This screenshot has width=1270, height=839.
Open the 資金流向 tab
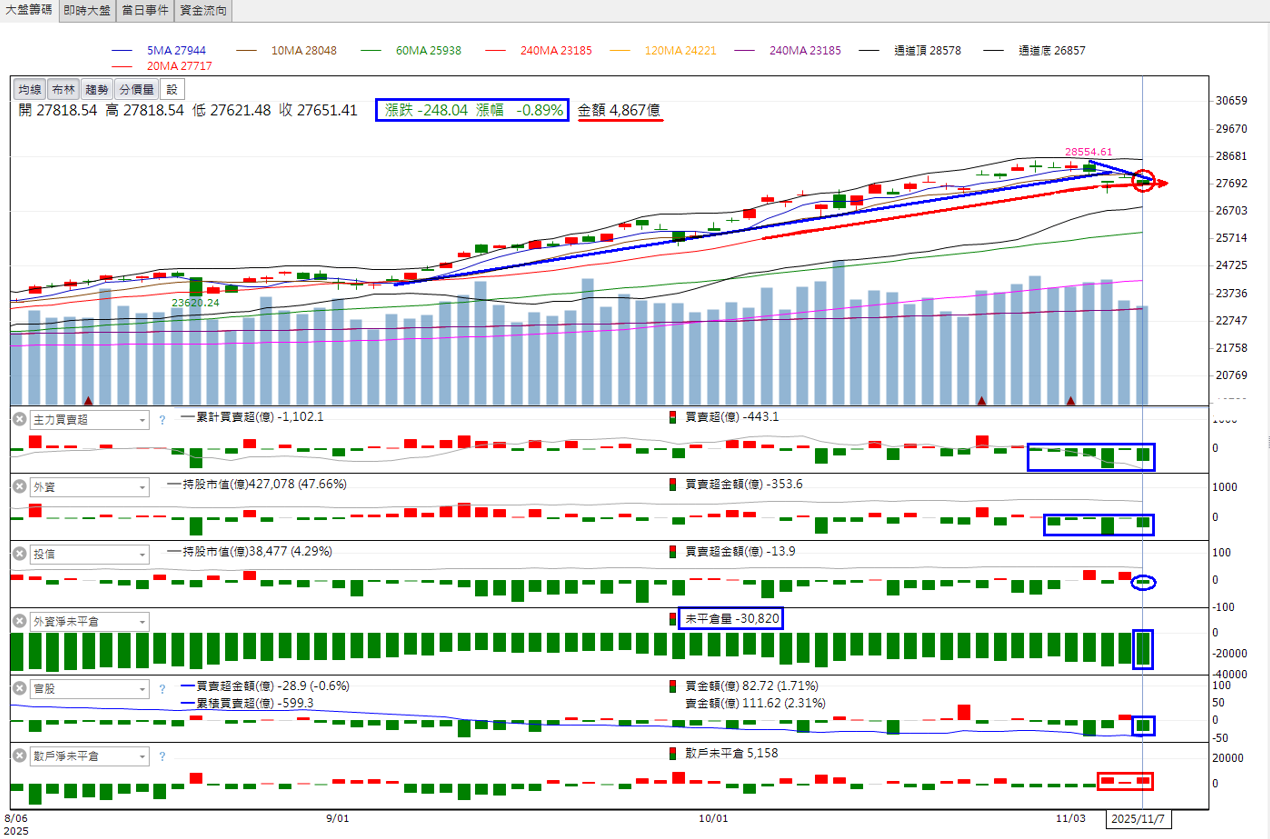point(203,11)
